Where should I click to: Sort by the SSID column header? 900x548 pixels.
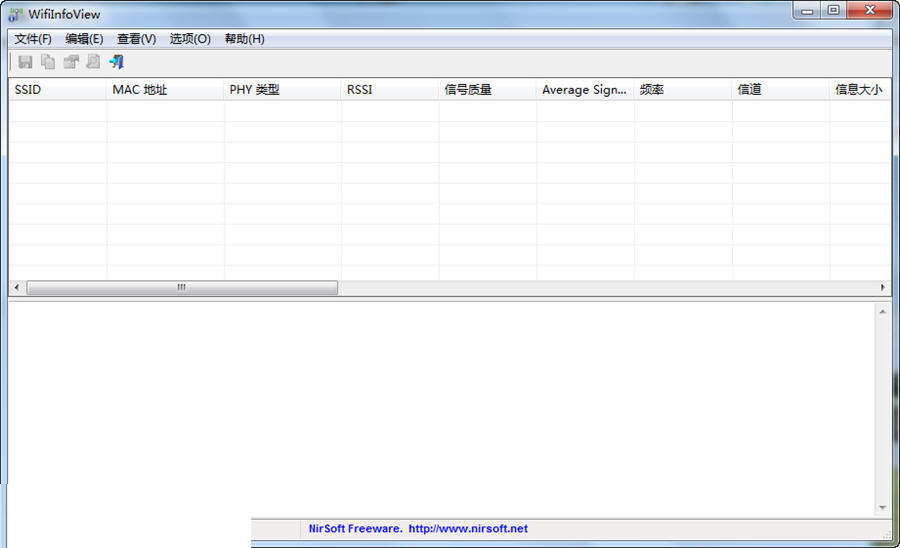tap(57, 90)
